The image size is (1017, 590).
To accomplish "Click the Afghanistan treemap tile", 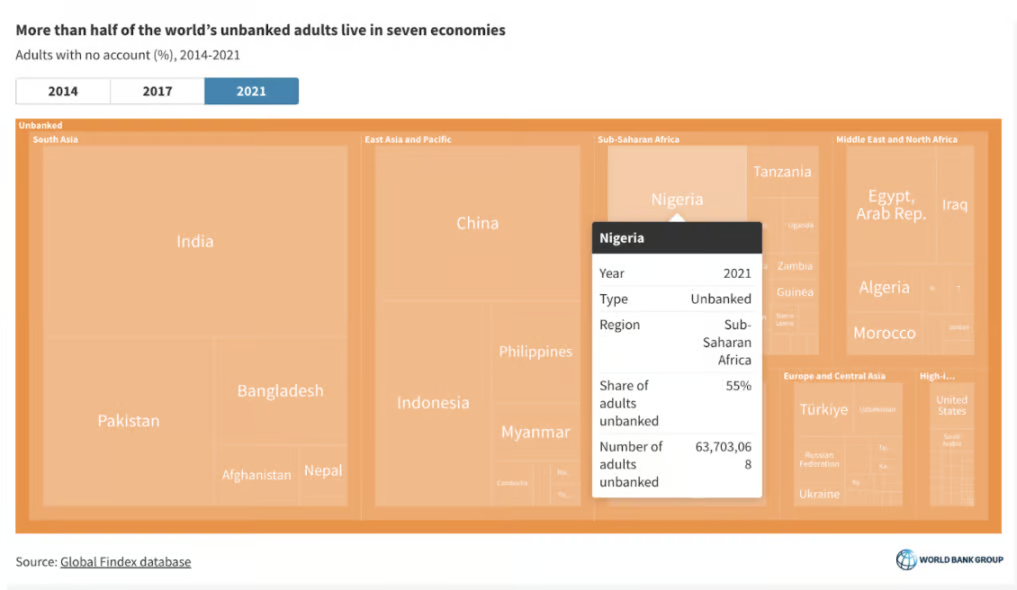I will click(x=257, y=475).
